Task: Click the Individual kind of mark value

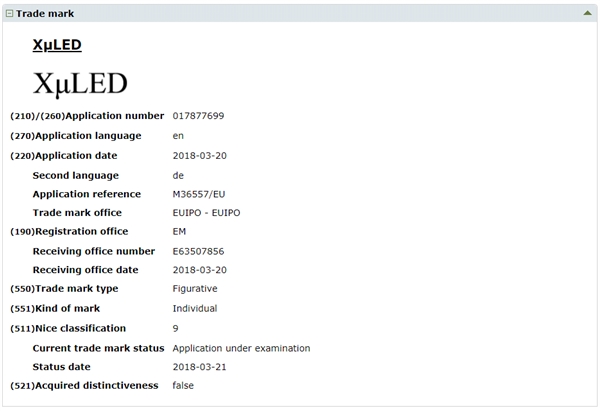Action: tap(195, 308)
